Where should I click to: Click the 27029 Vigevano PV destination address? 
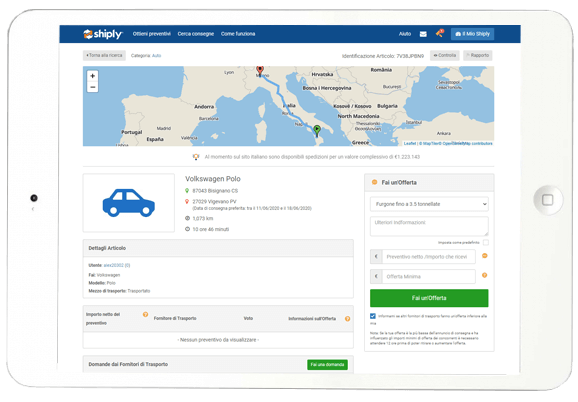coord(215,202)
